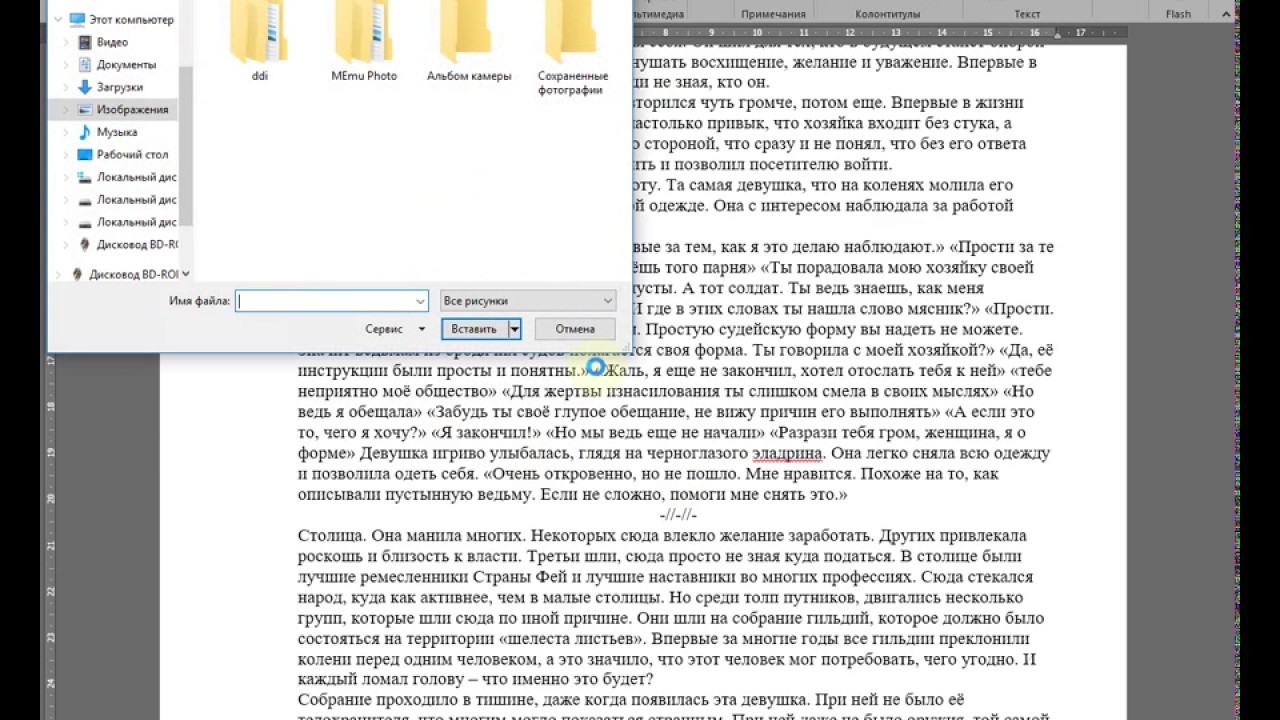Viewport: 1280px width, 720px height.
Task: Open the Альбом камеры folder
Action: click(469, 40)
